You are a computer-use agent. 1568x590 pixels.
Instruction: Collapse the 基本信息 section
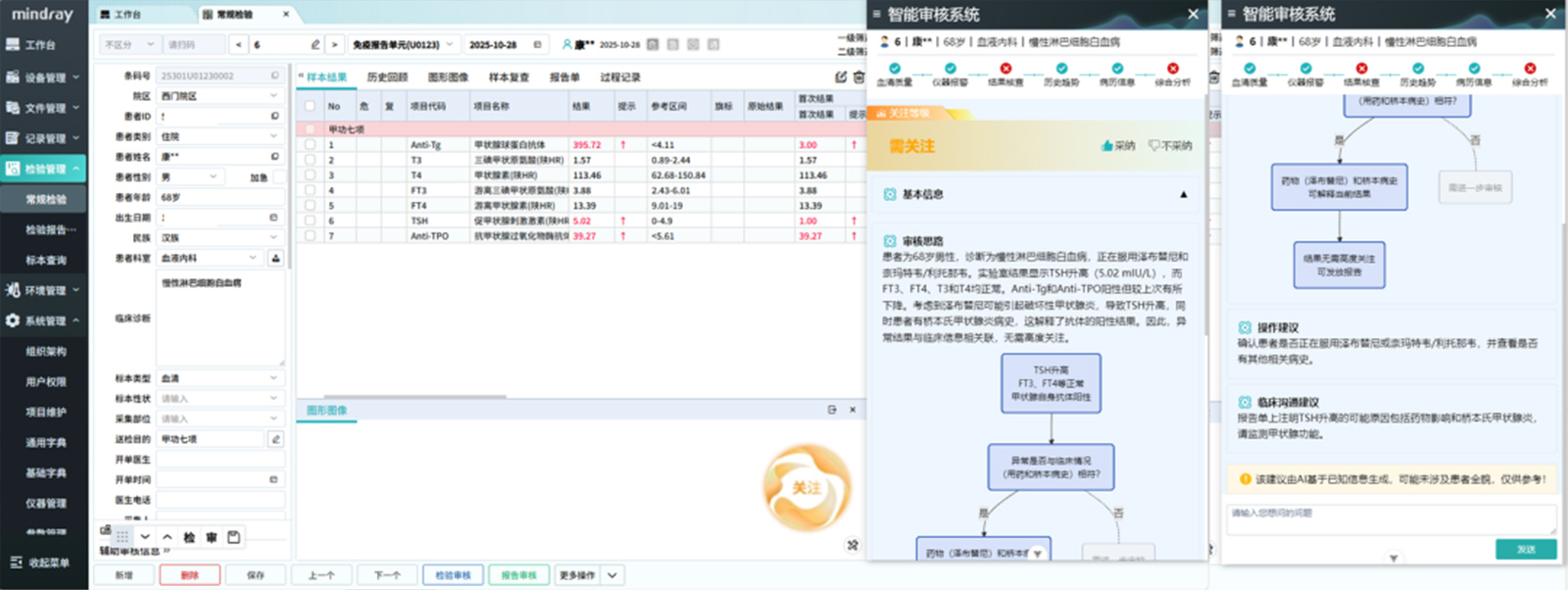(1183, 195)
